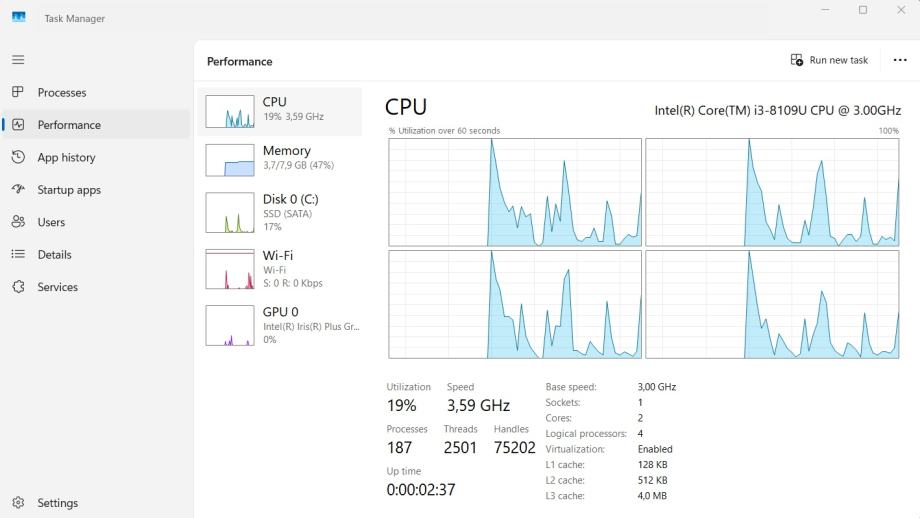This screenshot has width=920, height=518.
Task: Click the Settings gear icon
Action: pos(18,503)
